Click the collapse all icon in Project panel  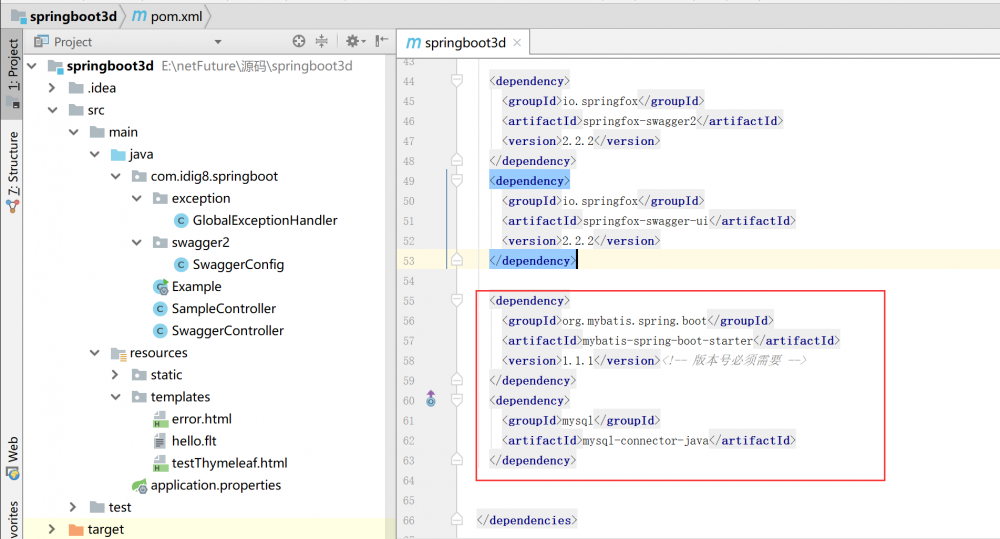click(x=321, y=41)
